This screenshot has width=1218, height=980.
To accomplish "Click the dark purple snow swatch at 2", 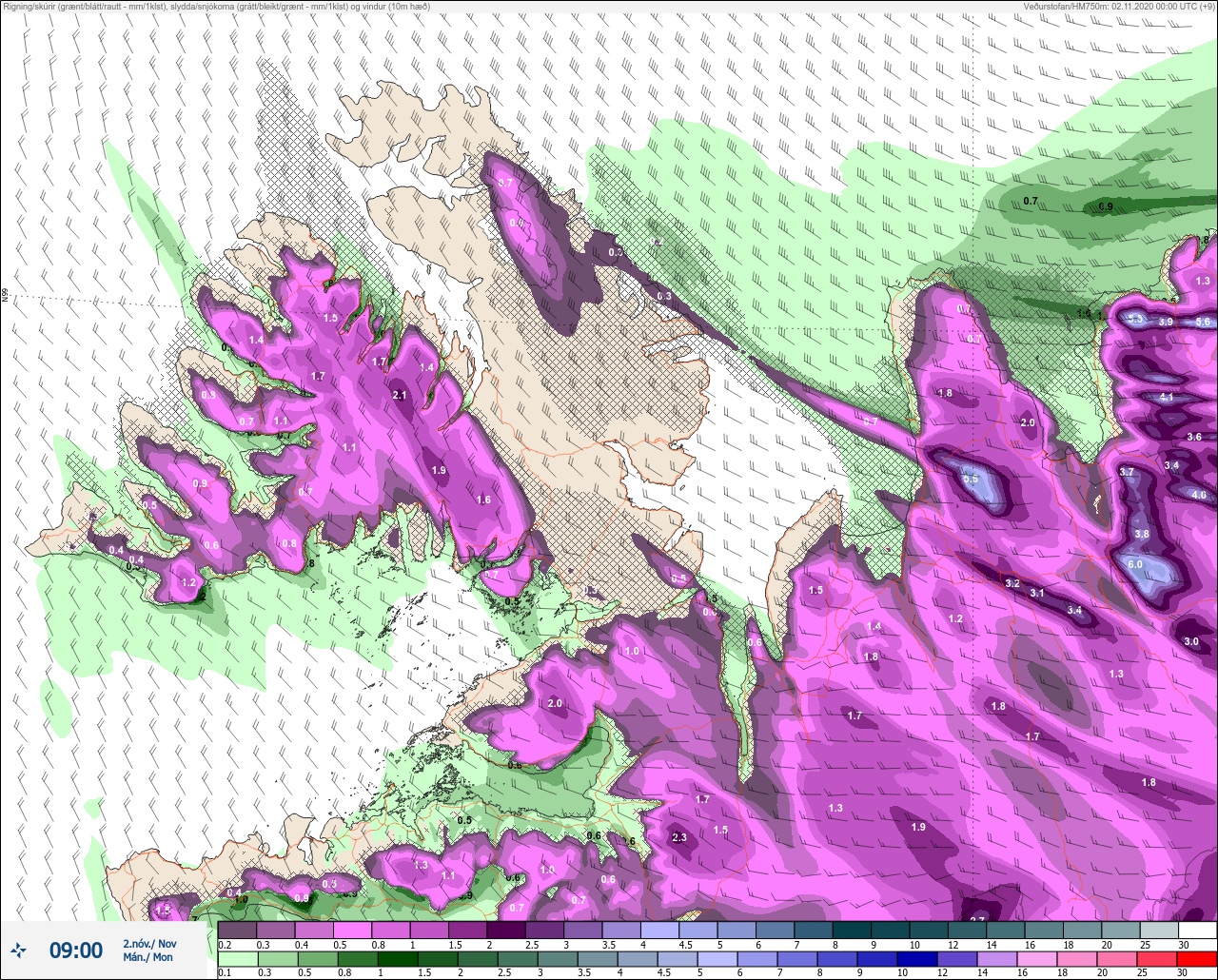I will 505,930.
